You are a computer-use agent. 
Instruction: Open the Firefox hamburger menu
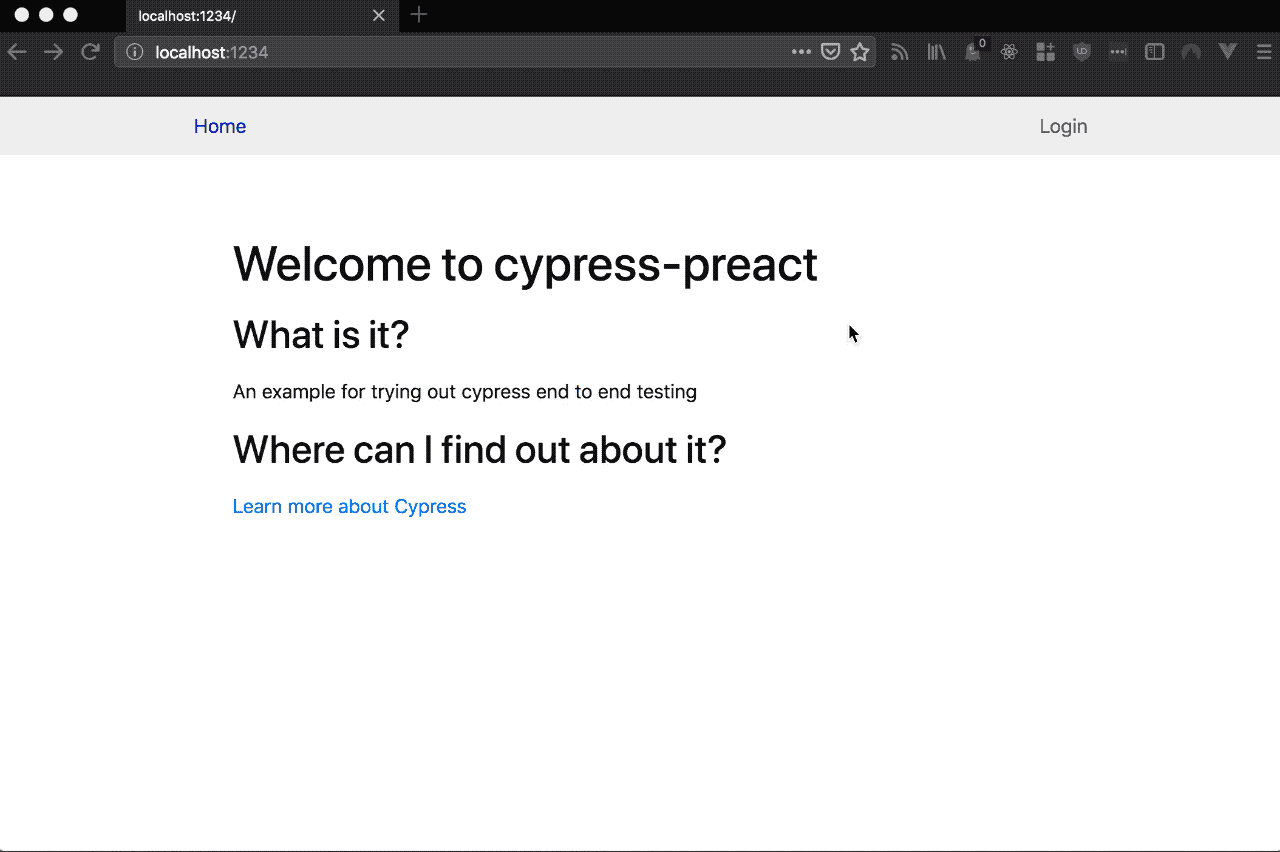pyautogui.click(x=1264, y=52)
